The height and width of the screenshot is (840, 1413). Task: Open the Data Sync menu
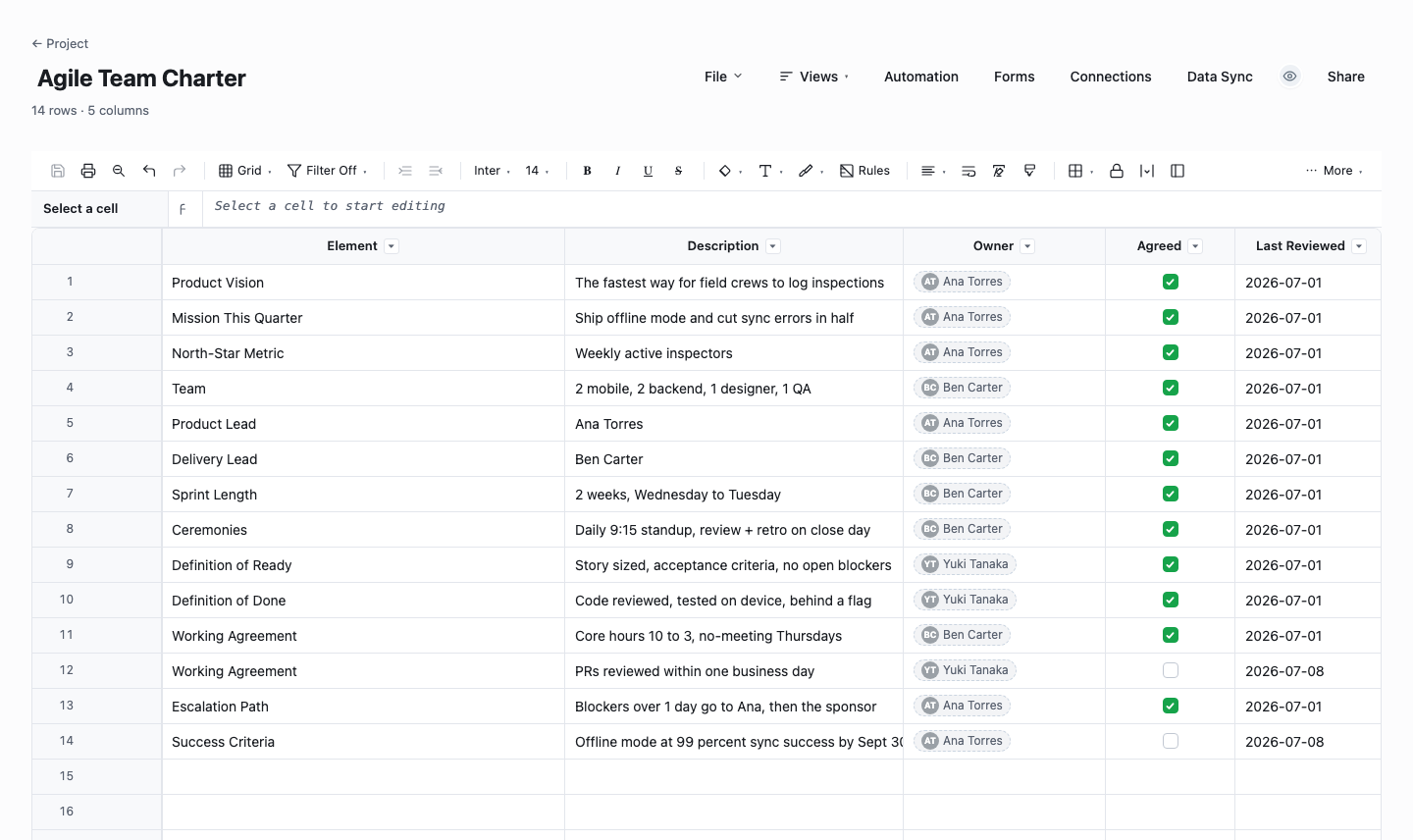pyautogui.click(x=1220, y=77)
